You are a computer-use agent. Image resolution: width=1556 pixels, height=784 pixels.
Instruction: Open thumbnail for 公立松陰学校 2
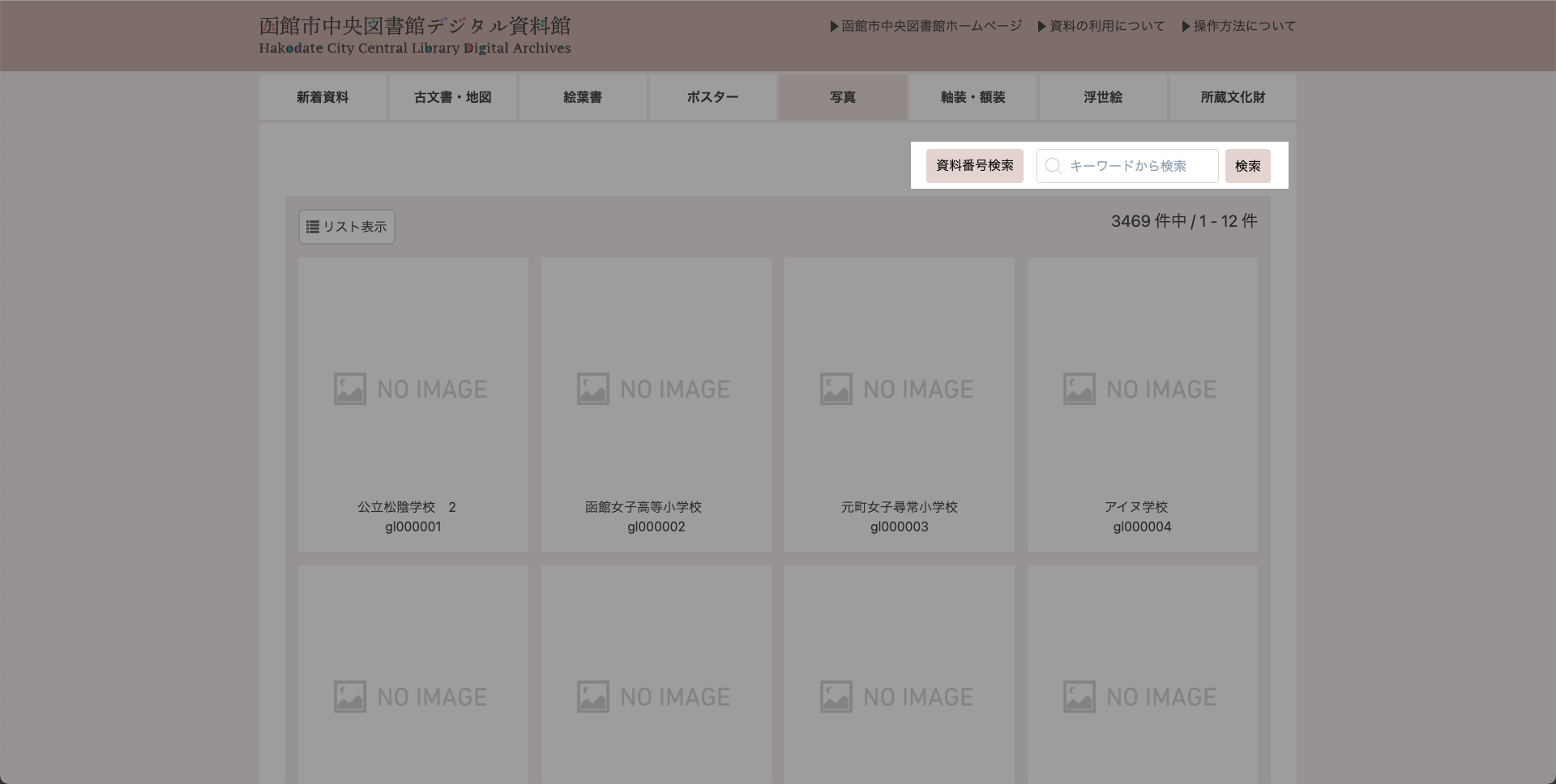point(413,390)
